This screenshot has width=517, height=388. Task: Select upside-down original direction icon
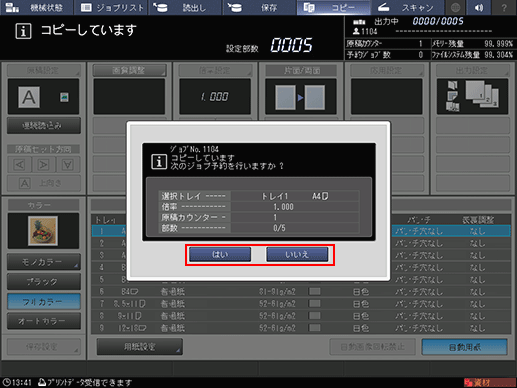[x=68, y=165]
